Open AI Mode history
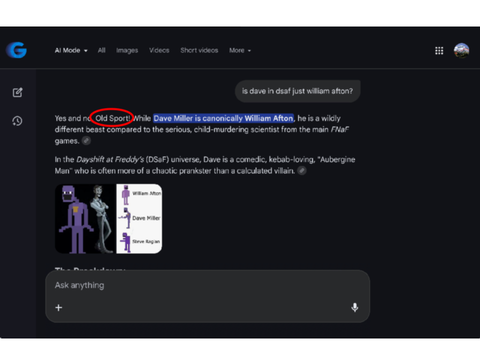The width and height of the screenshot is (480, 360). [x=17, y=121]
